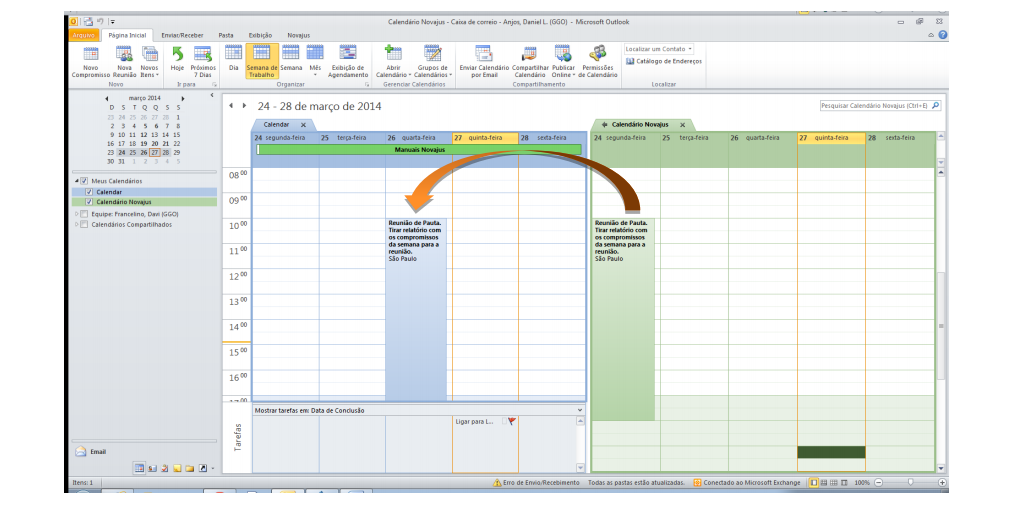Open the Manuais Novajus all-day event

pyautogui.click(x=420, y=150)
